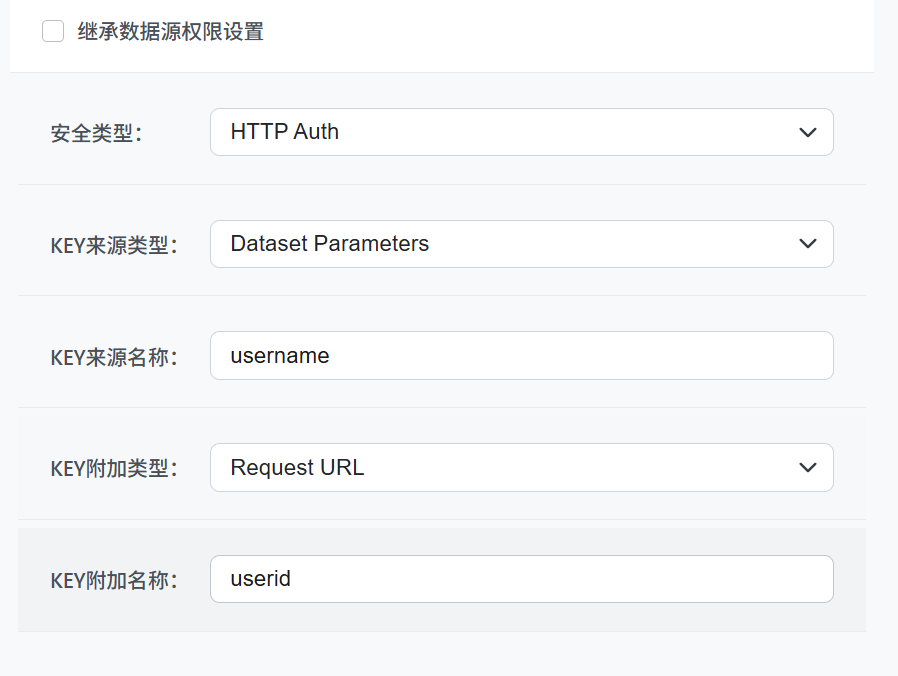This screenshot has height=676, width=898.
Task: Click the selected HTTP Auth value
Action: point(285,132)
